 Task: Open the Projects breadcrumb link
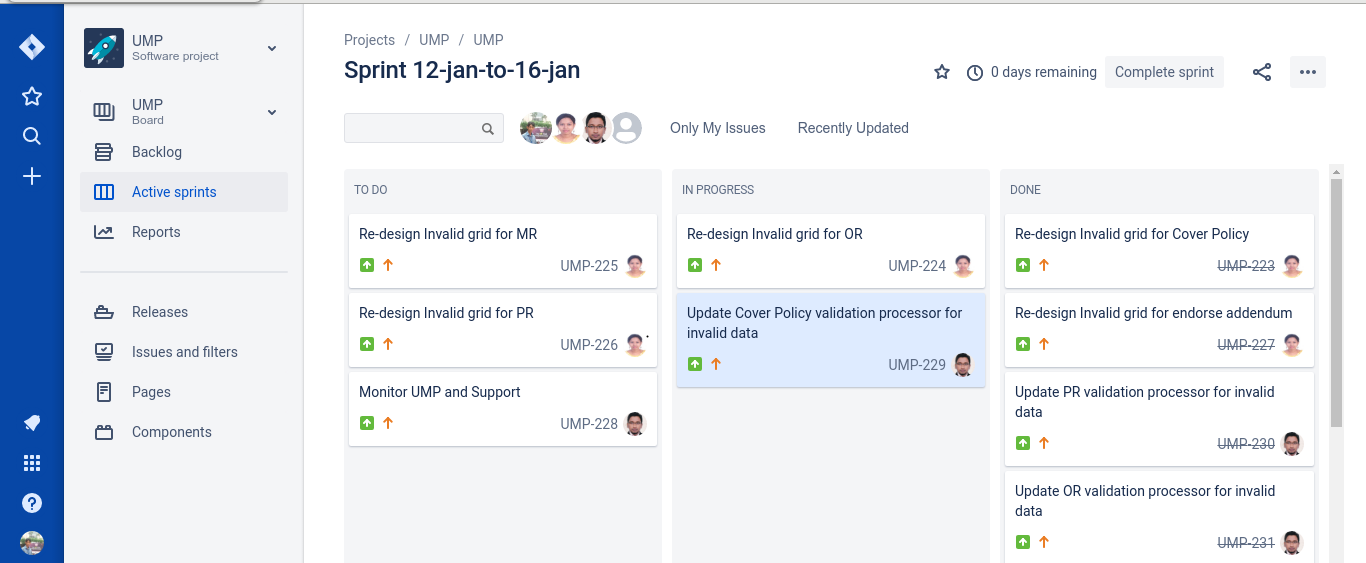pyautogui.click(x=369, y=40)
